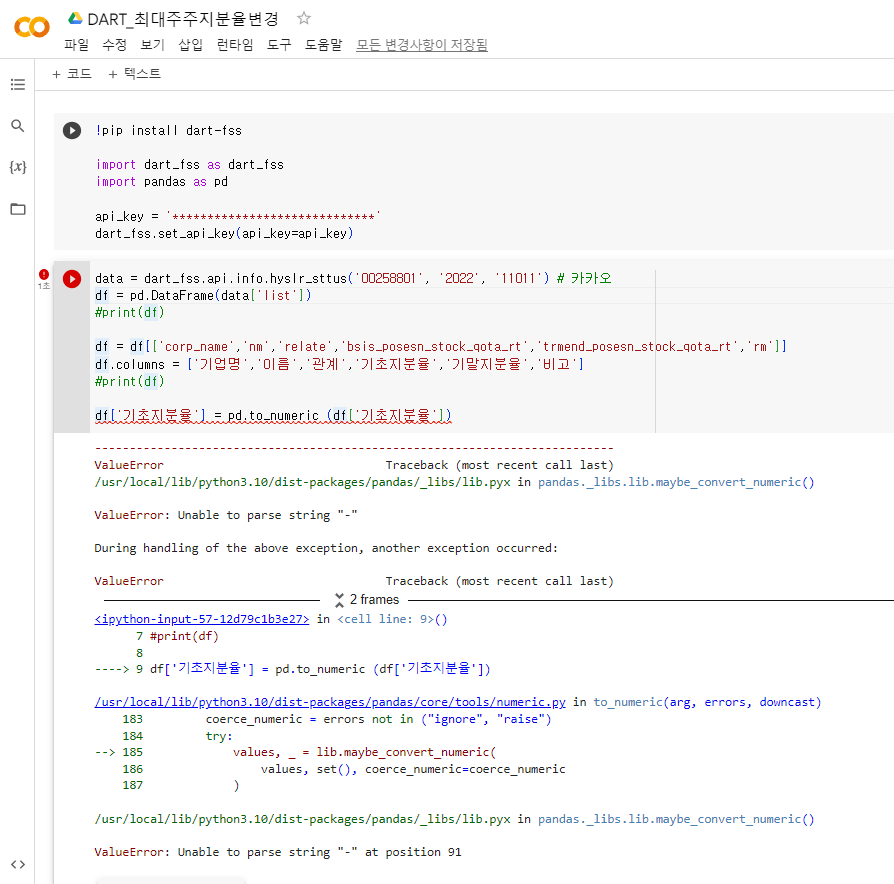894x884 pixels.
Task: Open the 수정 menu
Action: pos(114,44)
